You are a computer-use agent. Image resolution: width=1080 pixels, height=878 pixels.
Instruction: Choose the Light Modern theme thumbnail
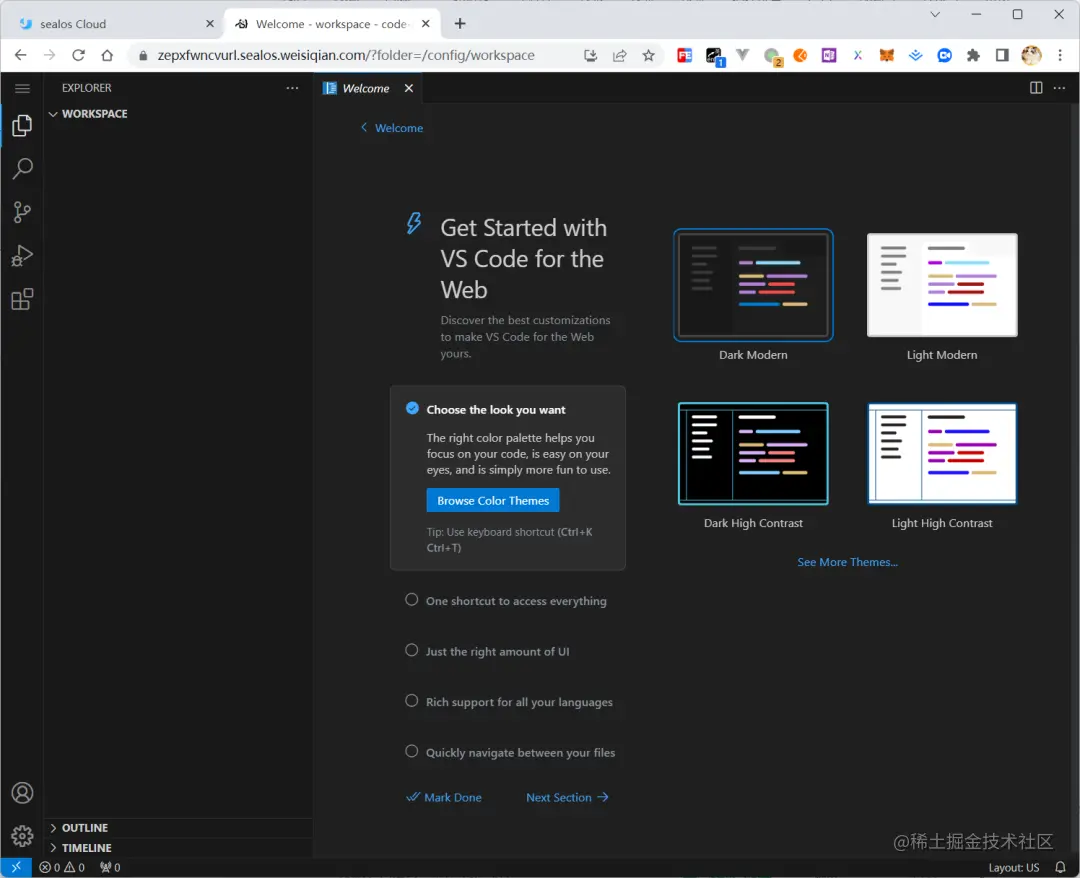click(x=942, y=285)
